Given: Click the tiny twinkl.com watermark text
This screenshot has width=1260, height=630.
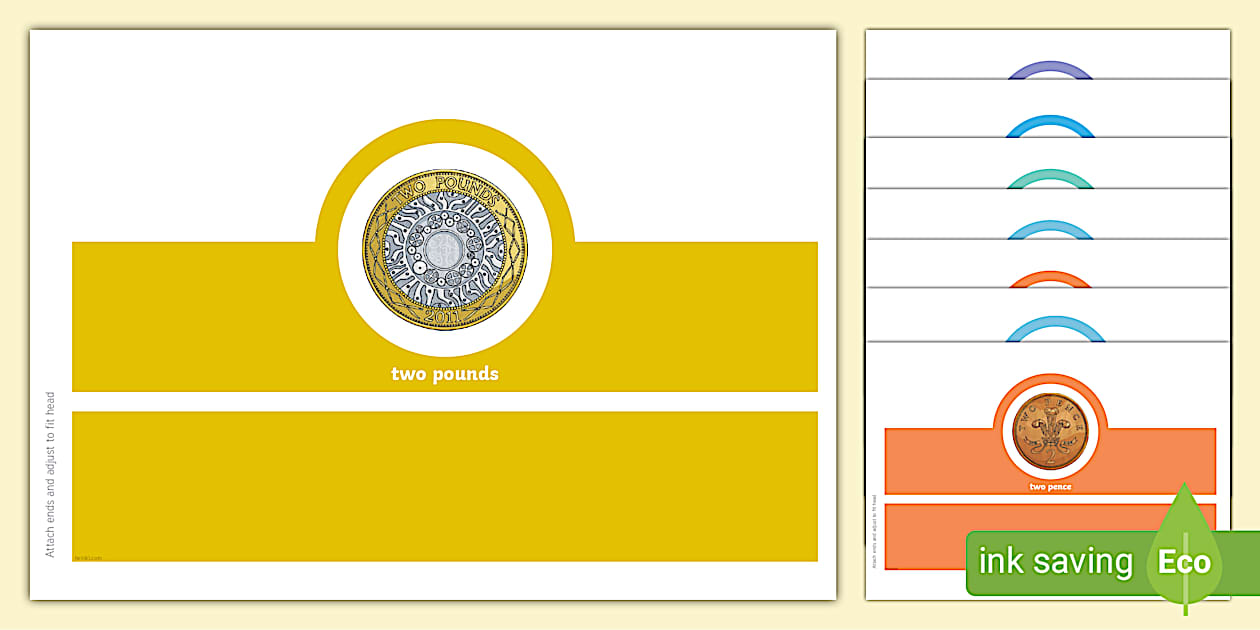Looking at the screenshot, I should [88, 557].
